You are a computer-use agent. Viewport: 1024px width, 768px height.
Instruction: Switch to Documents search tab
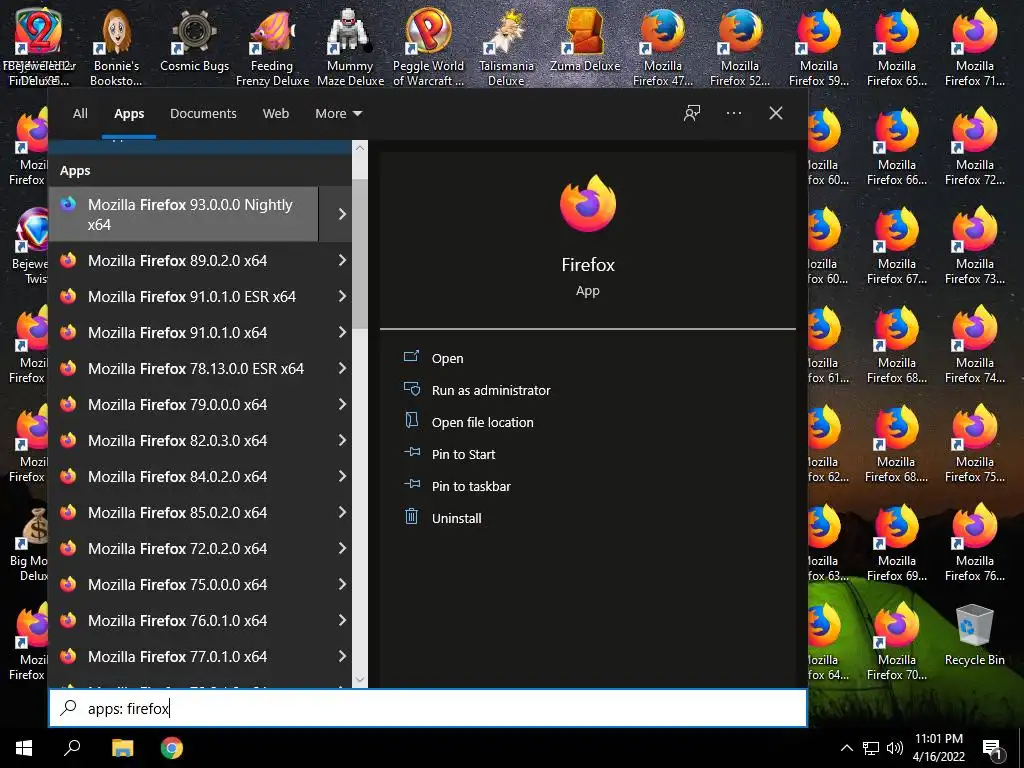(x=203, y=114)
